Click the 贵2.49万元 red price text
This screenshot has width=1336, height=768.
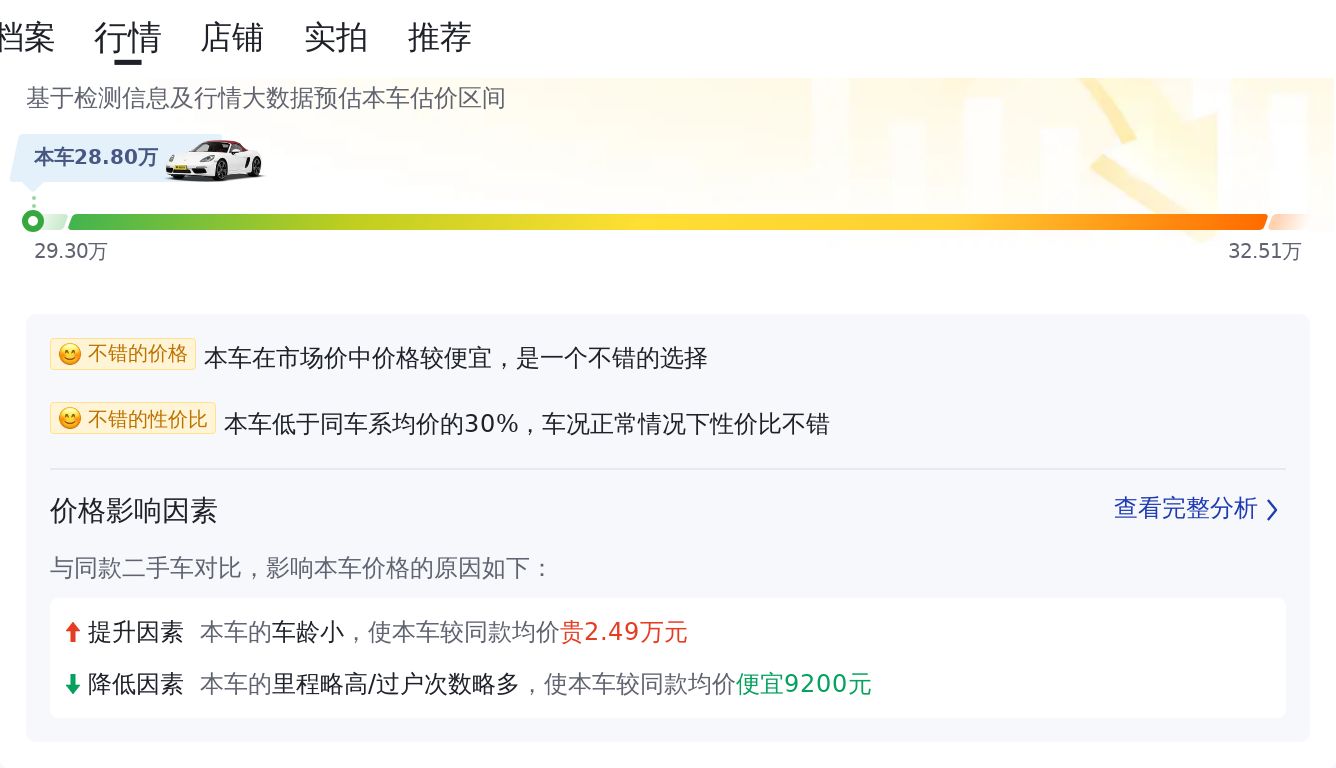point(624,632)
